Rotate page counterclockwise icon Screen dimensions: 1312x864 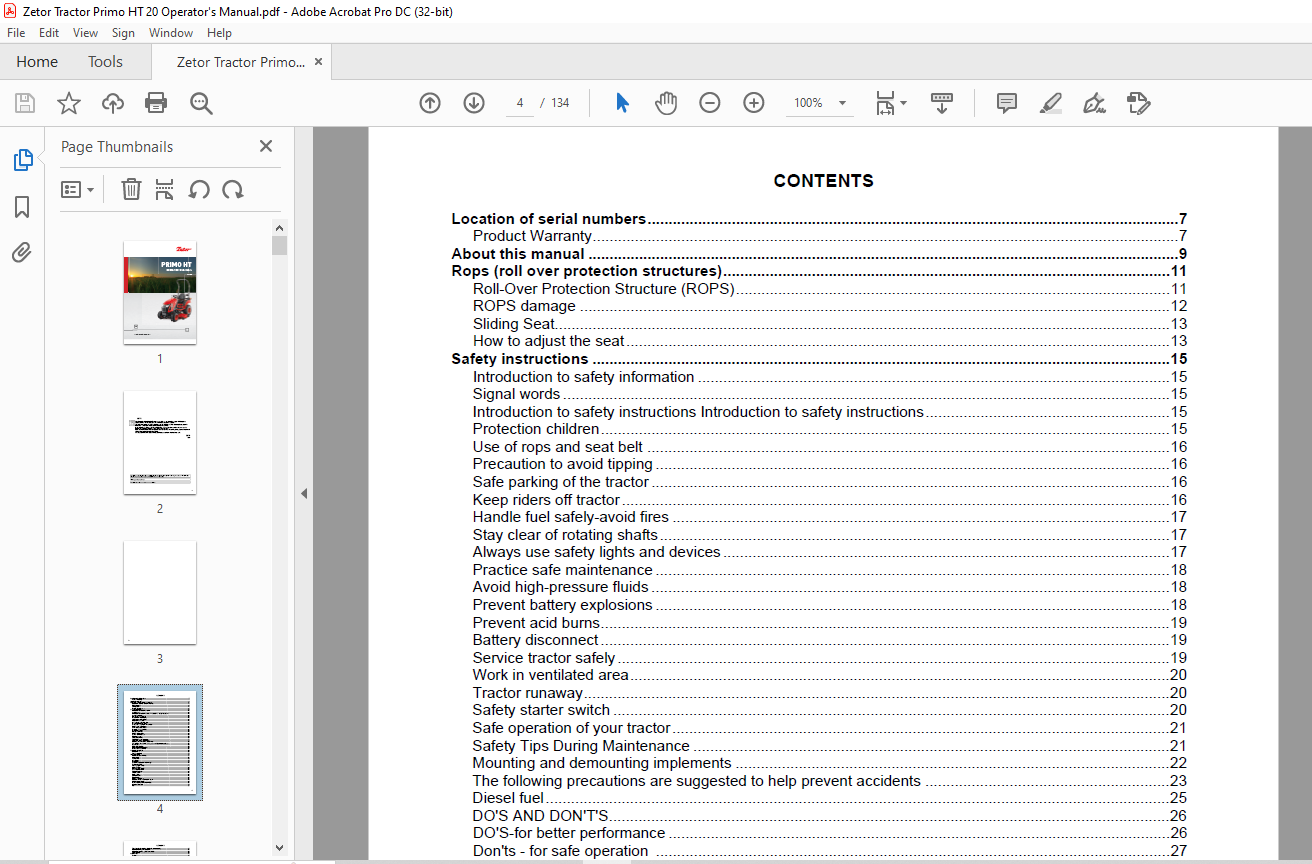pyautogui.click(x=199, y=189)
